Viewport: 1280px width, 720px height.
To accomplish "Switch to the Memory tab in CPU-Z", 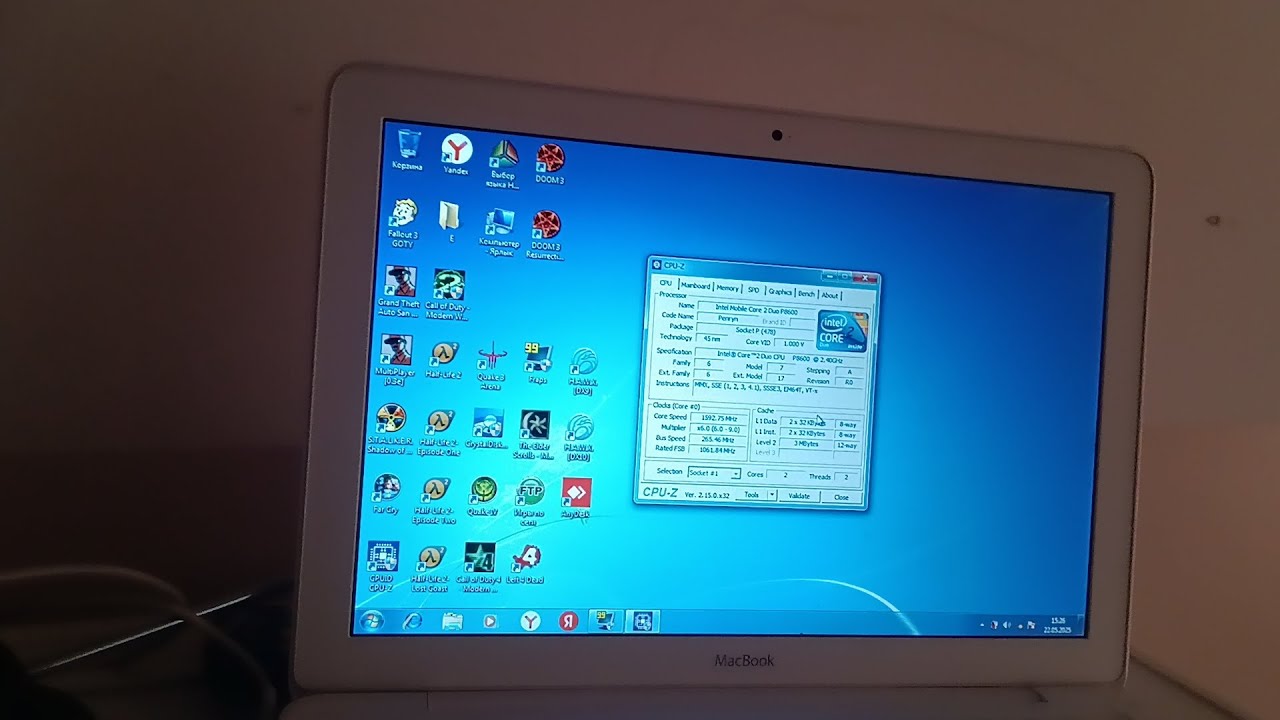I will 727,288.
